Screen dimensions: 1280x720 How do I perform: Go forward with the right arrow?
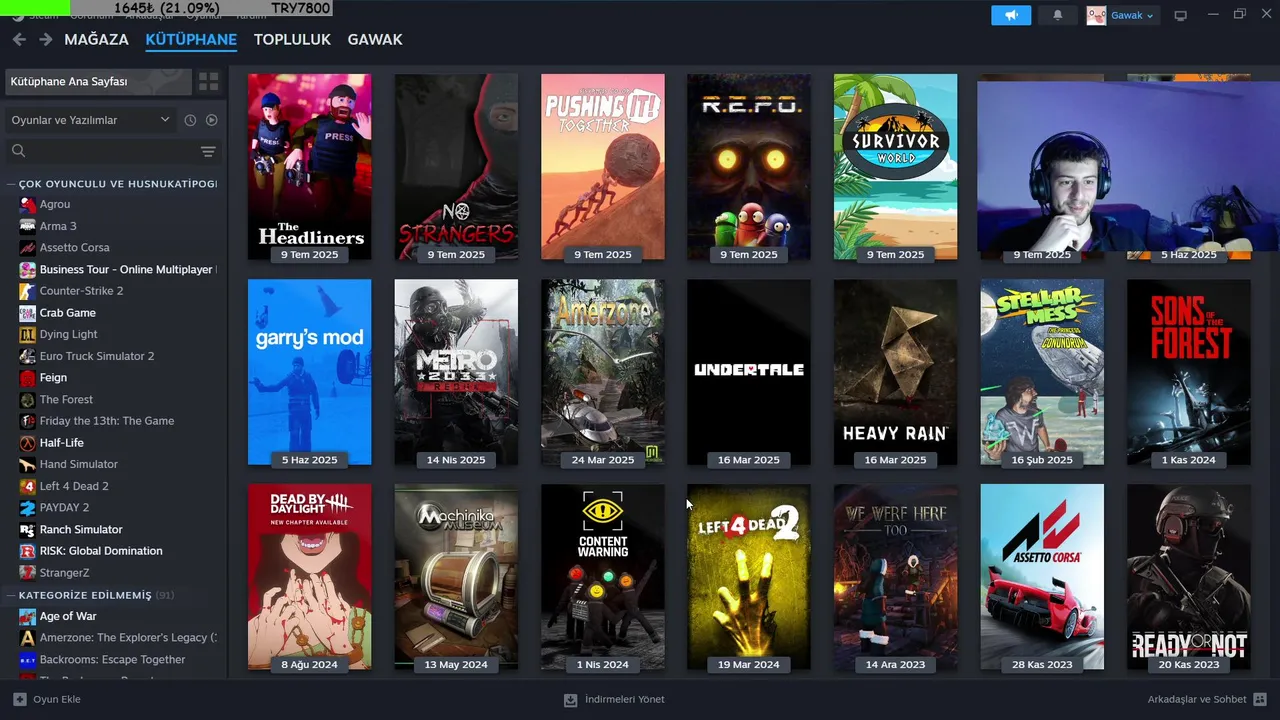(x=46, y=39)
